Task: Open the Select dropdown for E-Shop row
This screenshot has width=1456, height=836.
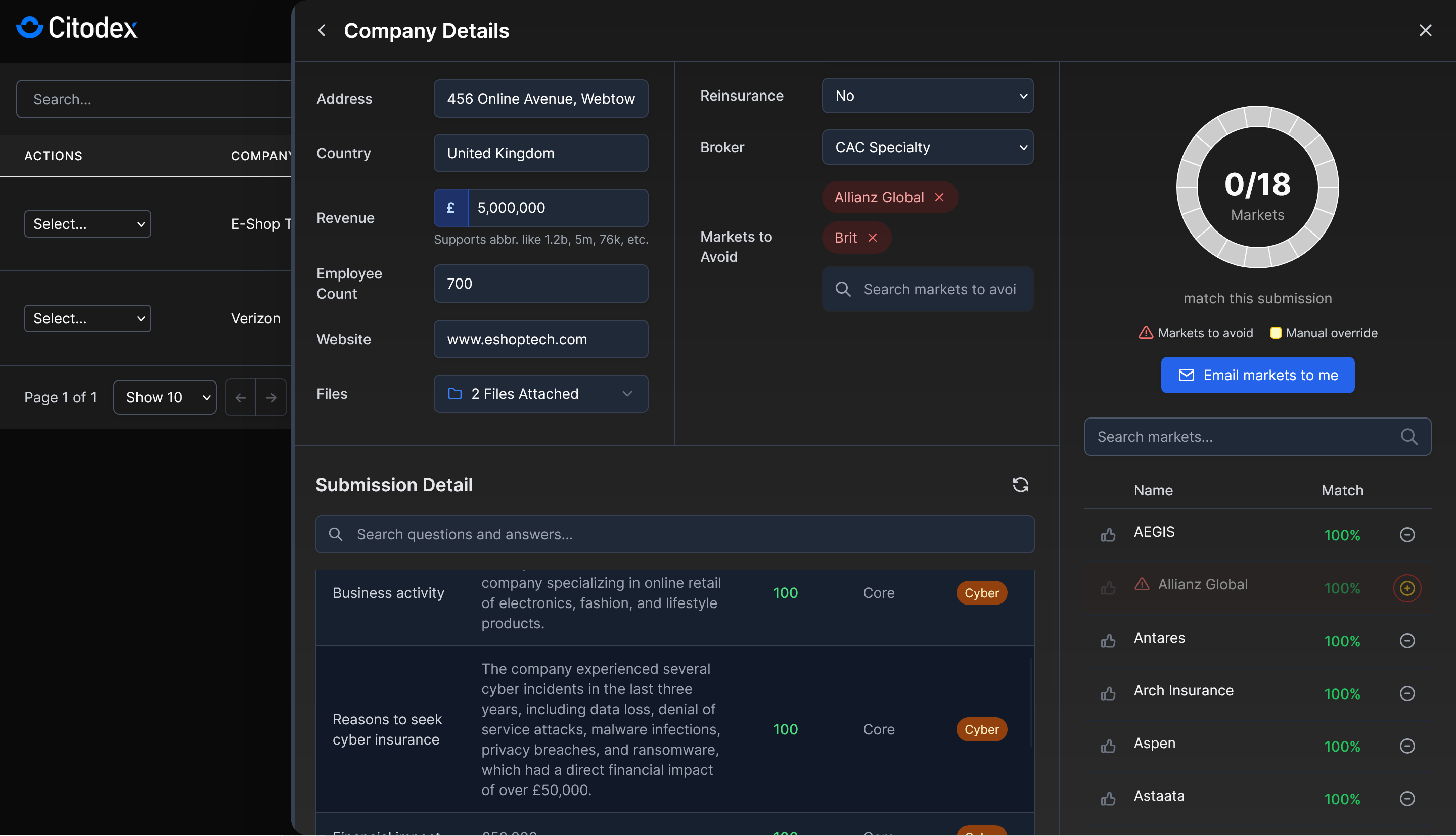Action: (87, 224)
